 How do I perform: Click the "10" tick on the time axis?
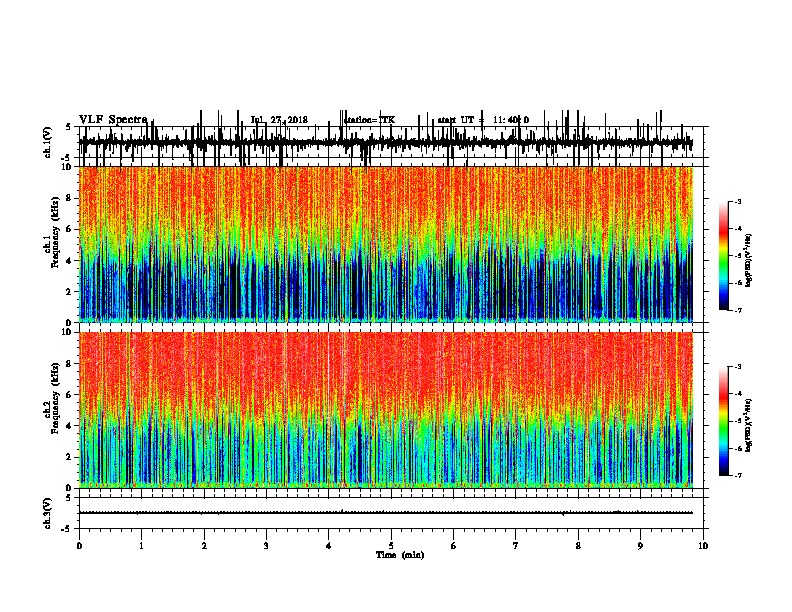pos(703,546)
